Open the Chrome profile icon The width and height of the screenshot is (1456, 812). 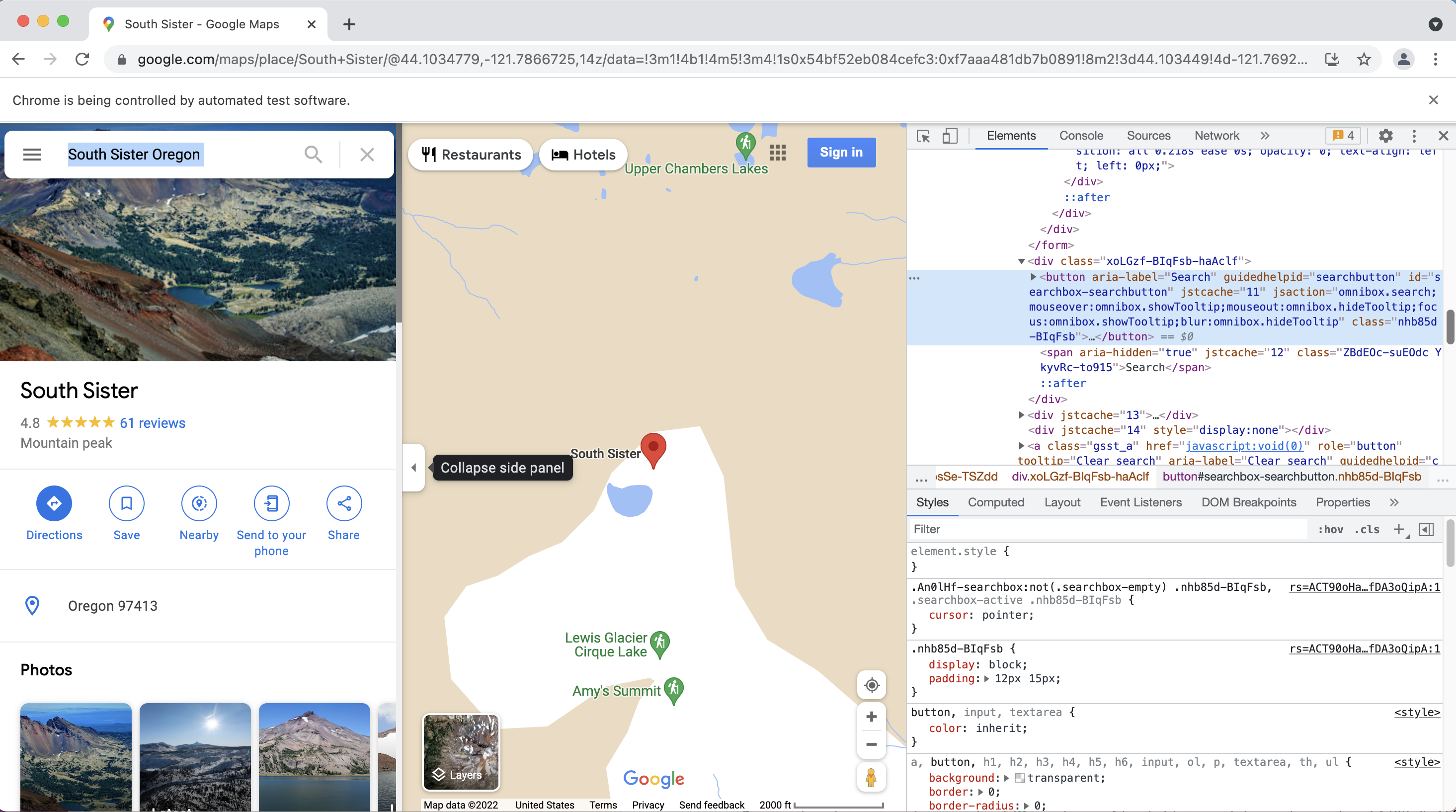point(1403,59)
